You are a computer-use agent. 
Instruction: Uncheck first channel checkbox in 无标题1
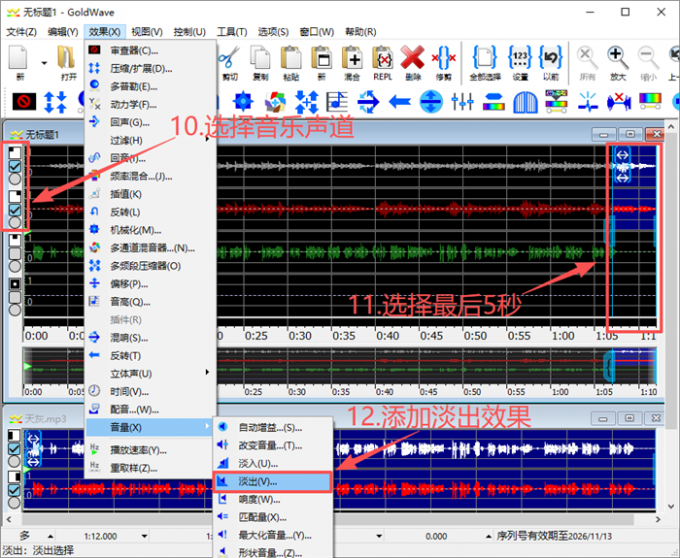(x=15, y=166)
